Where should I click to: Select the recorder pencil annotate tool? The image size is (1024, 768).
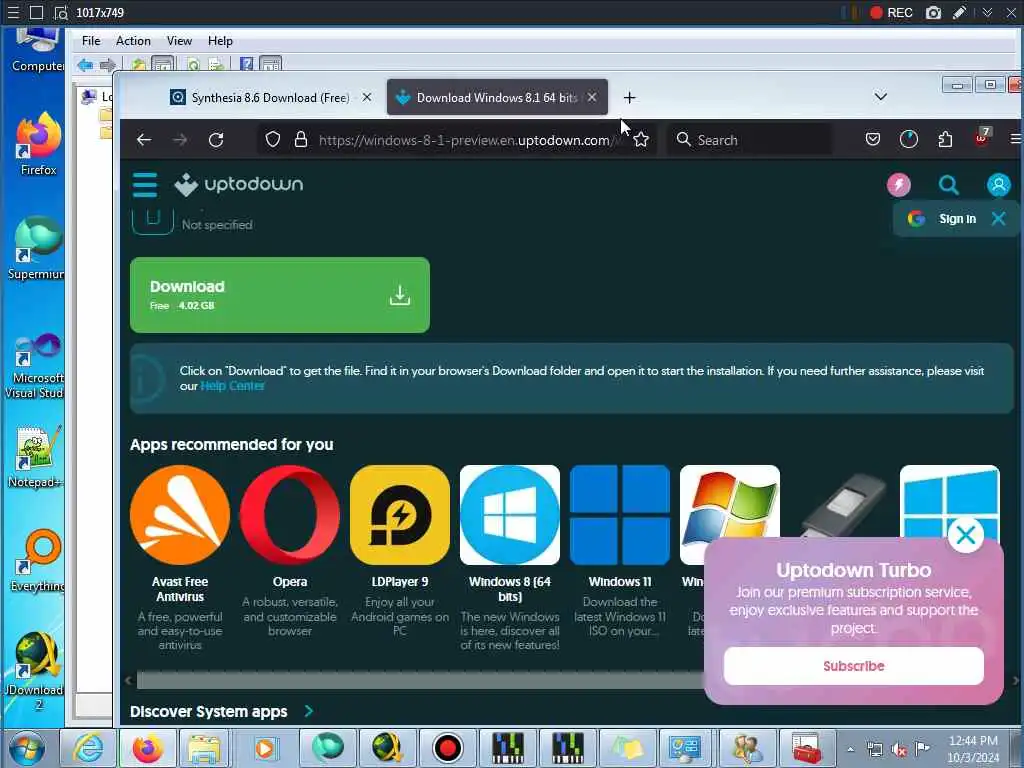[x=959, y=12]
